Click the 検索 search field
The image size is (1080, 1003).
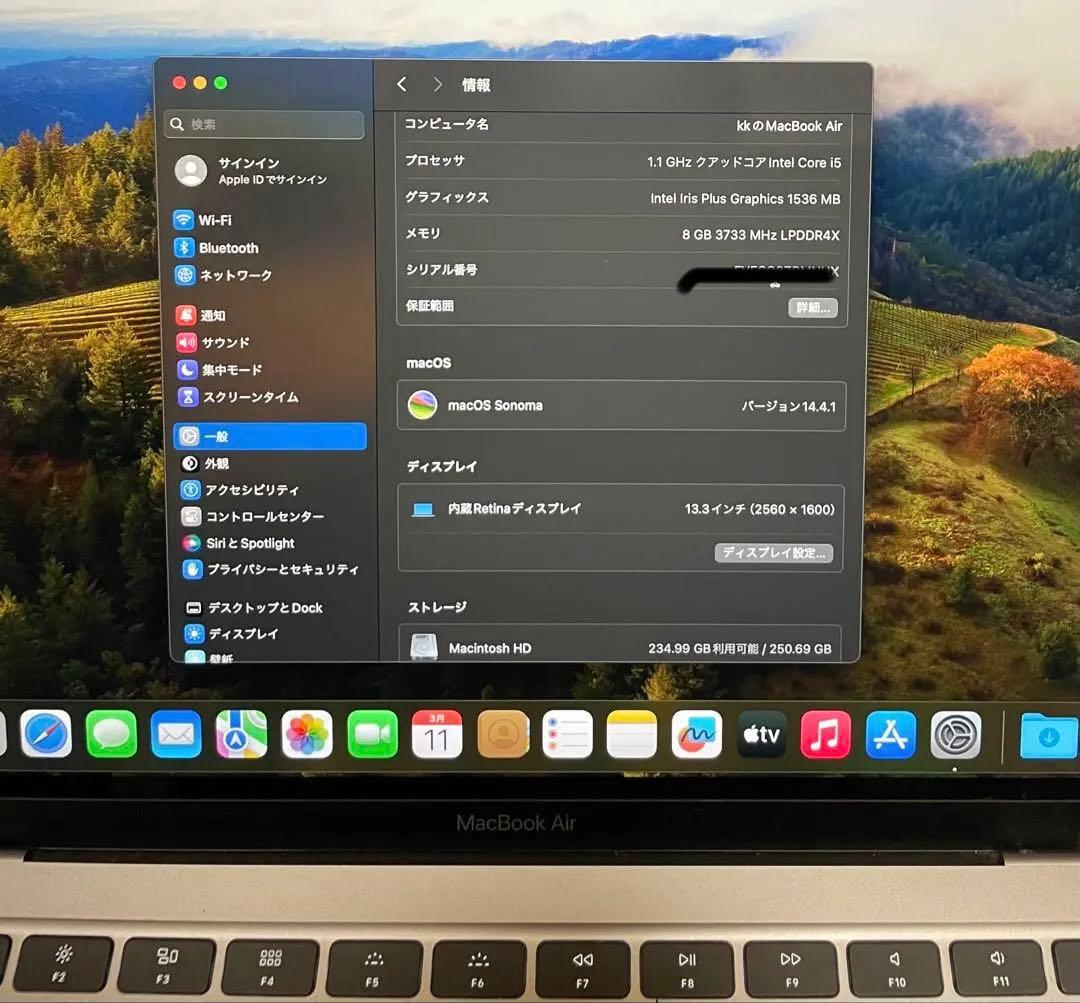pyautogui.click(x=263, y=124)
